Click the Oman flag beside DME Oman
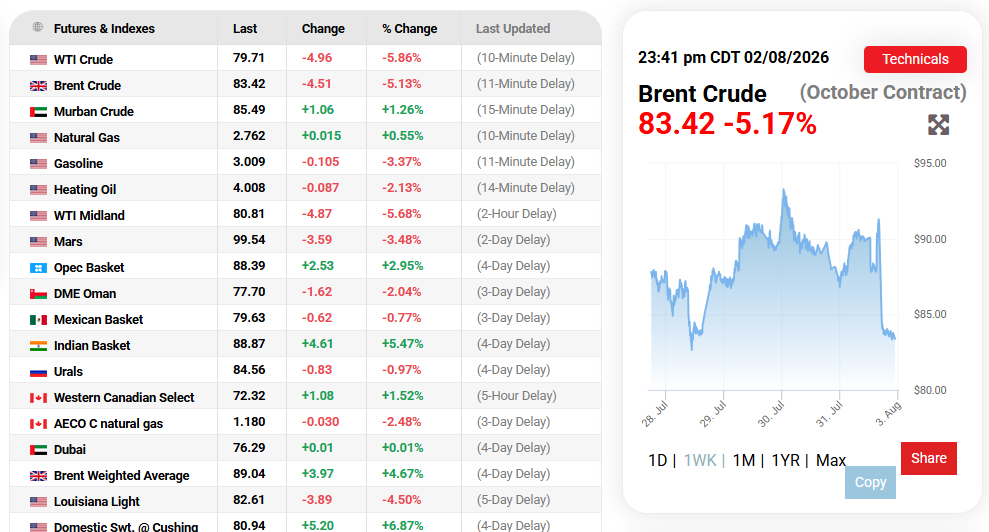The width and height of the screenshot is (989, 532). tap(38, 293)
